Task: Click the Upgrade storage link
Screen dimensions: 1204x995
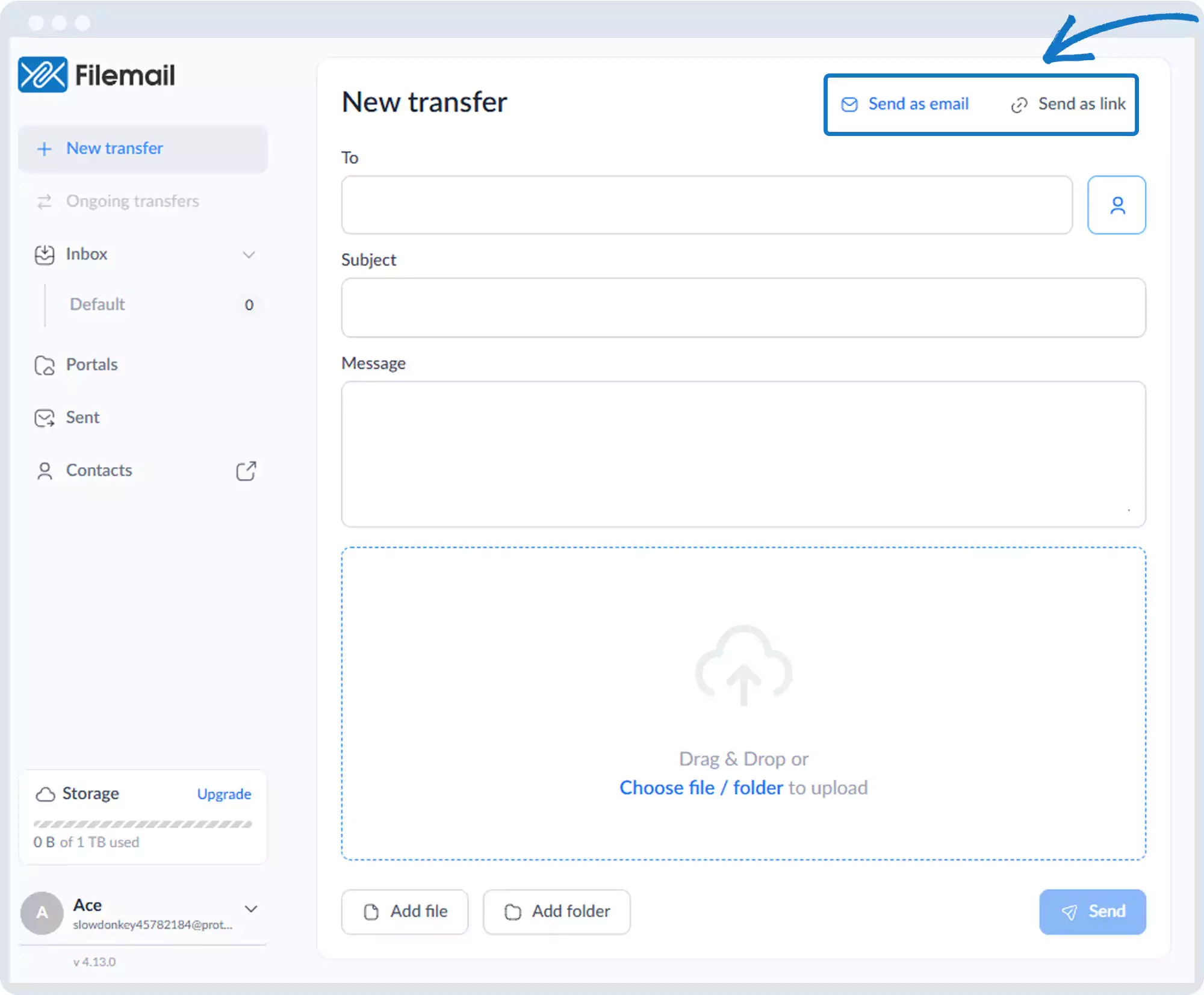Action: pyautogui.click(x=224, y=795)
